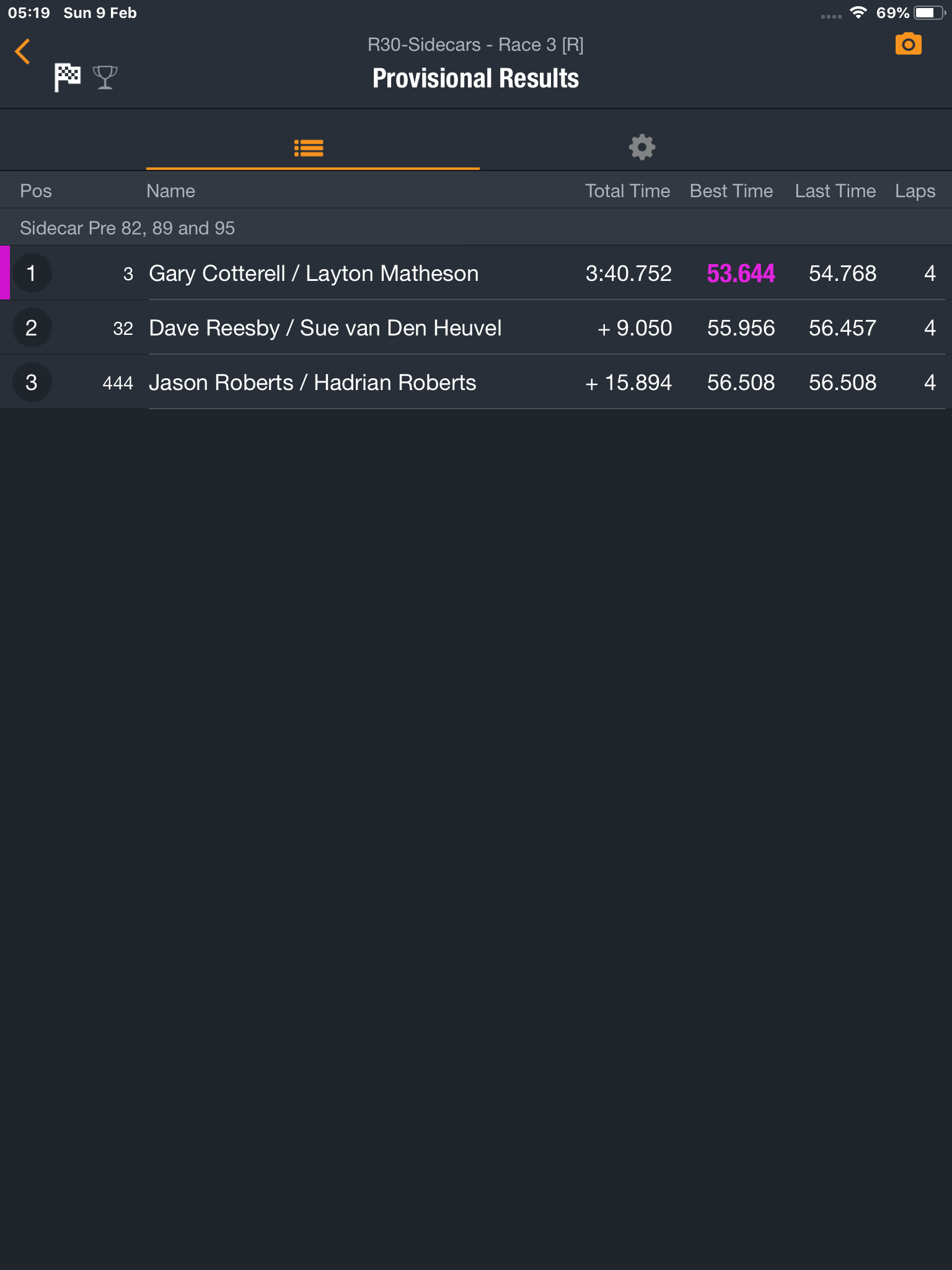
Task: Select the Sidecar Pre 82, 89 and 95 header
Action: (x=476, y=228)
